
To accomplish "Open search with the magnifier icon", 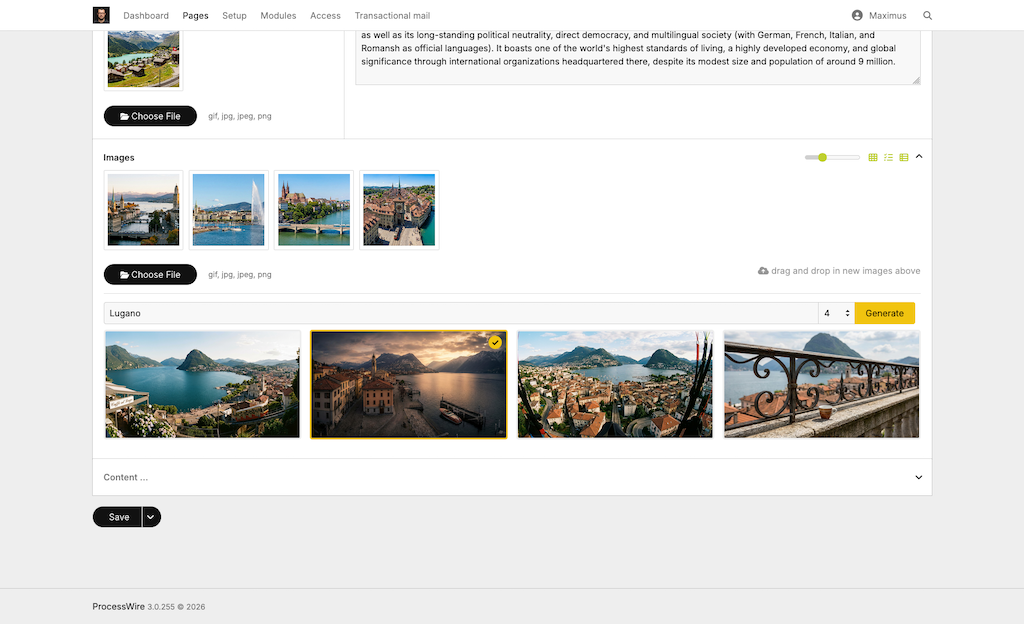I will tap(928, 16).
